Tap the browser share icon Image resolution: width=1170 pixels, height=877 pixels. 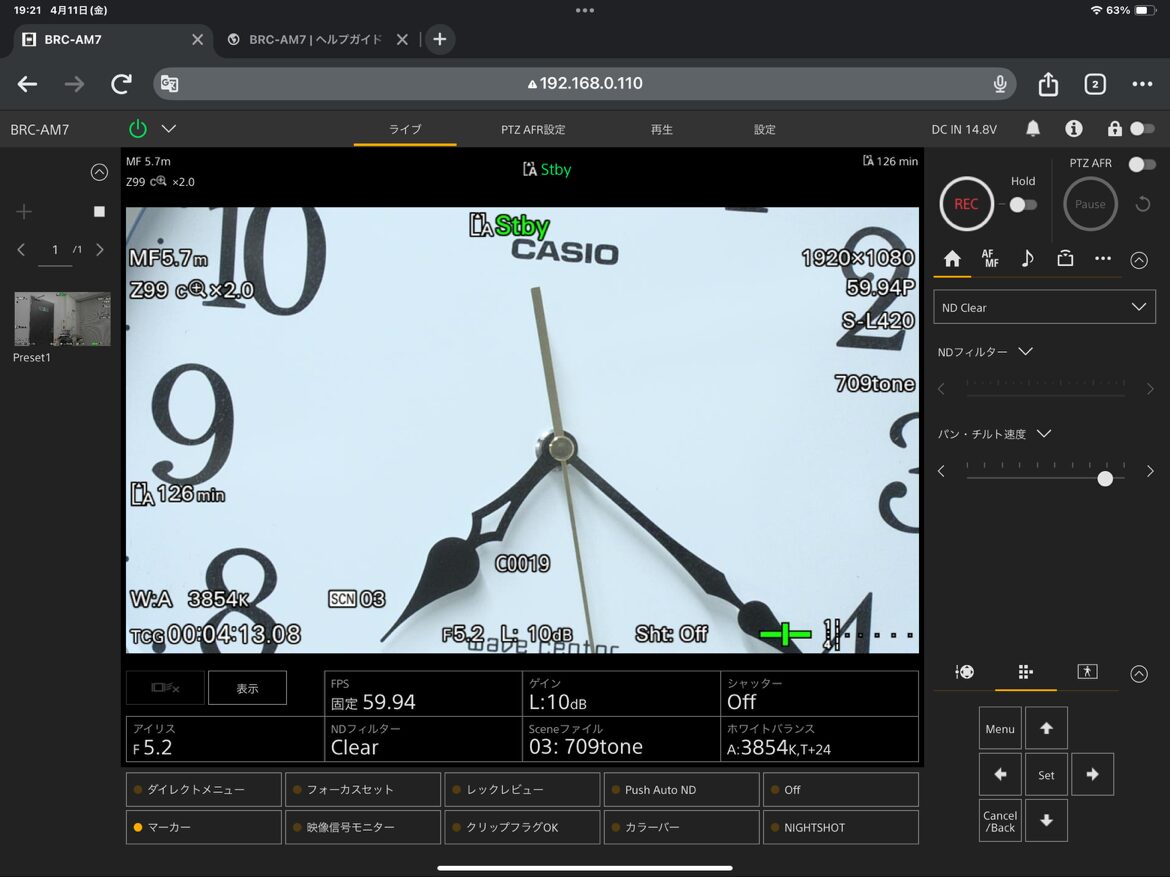(x=1048, y=84)
